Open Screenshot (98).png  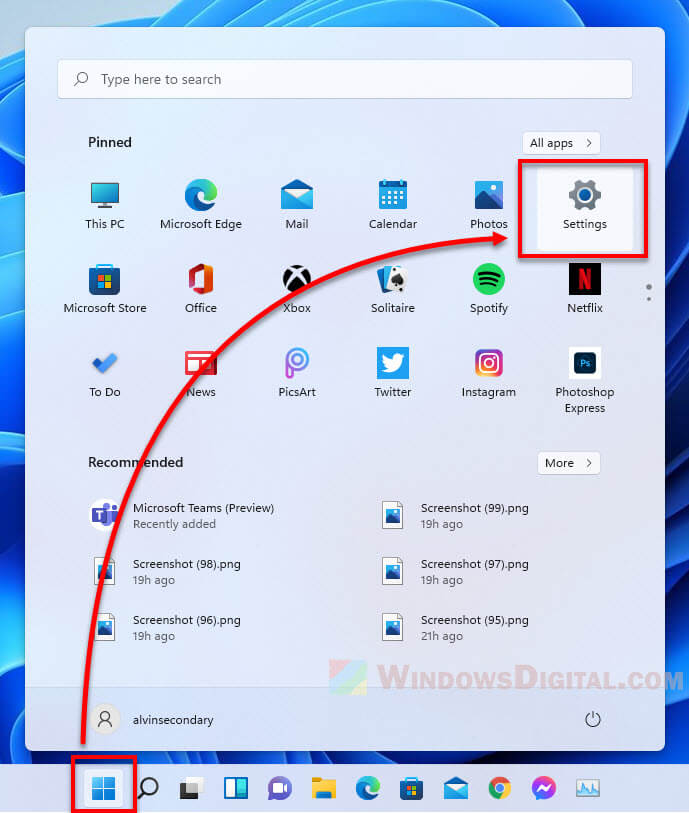[167, 571]
